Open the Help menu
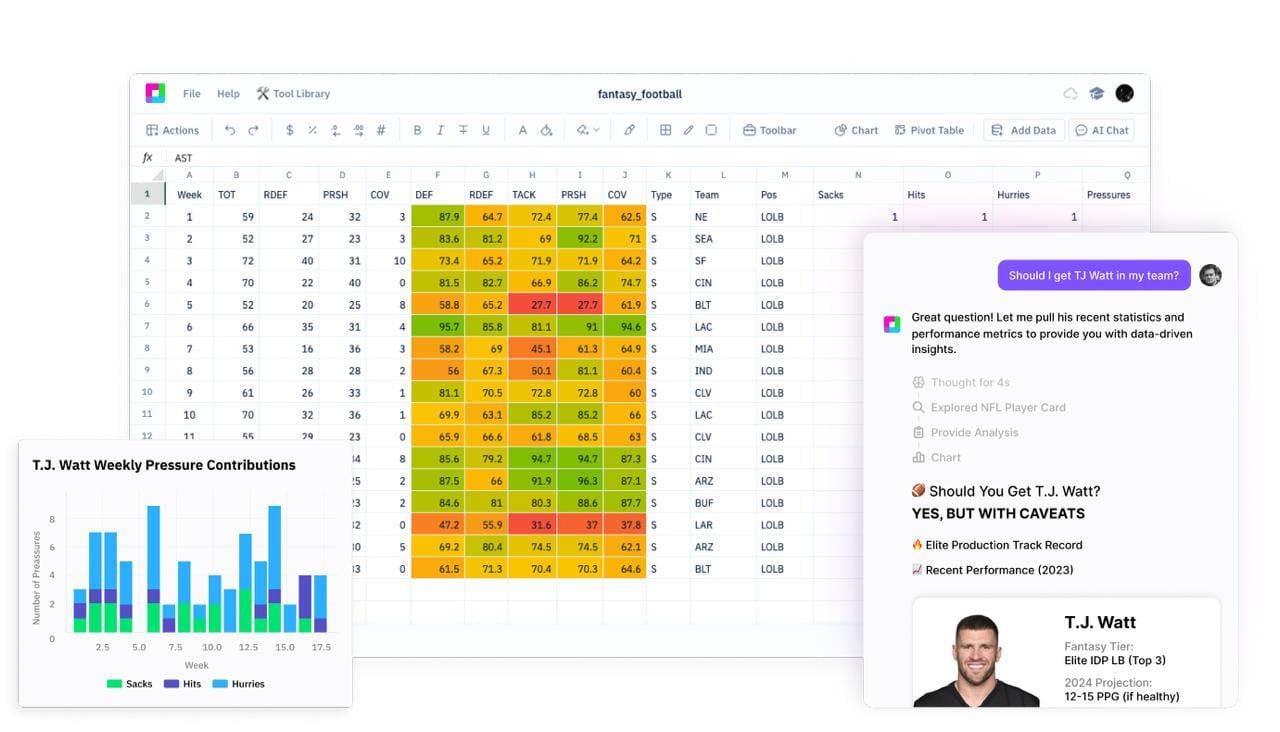 click(x=229, y=93)
